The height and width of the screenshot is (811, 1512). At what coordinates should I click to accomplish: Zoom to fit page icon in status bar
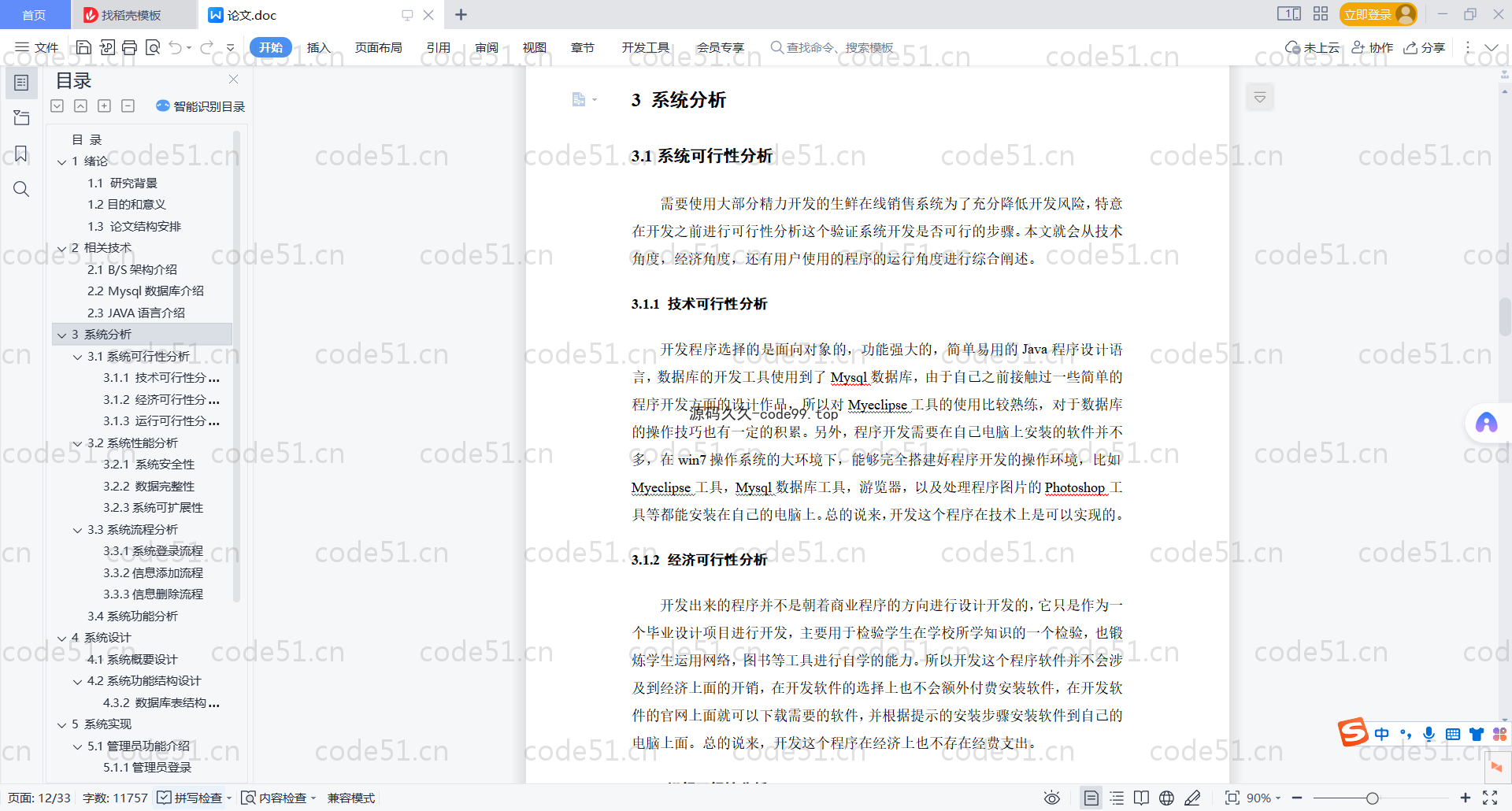click(x=1232, y=798)
